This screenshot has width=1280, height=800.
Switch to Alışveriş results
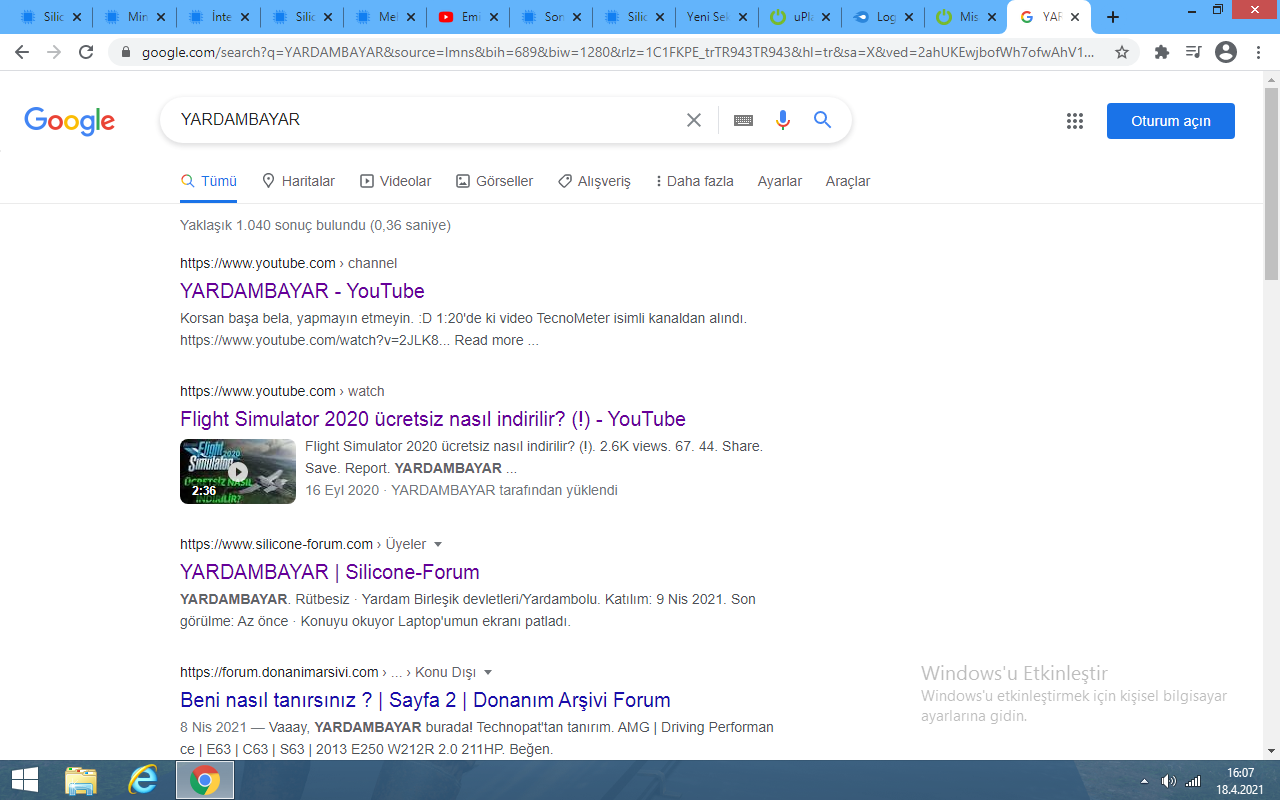point(594,181)
